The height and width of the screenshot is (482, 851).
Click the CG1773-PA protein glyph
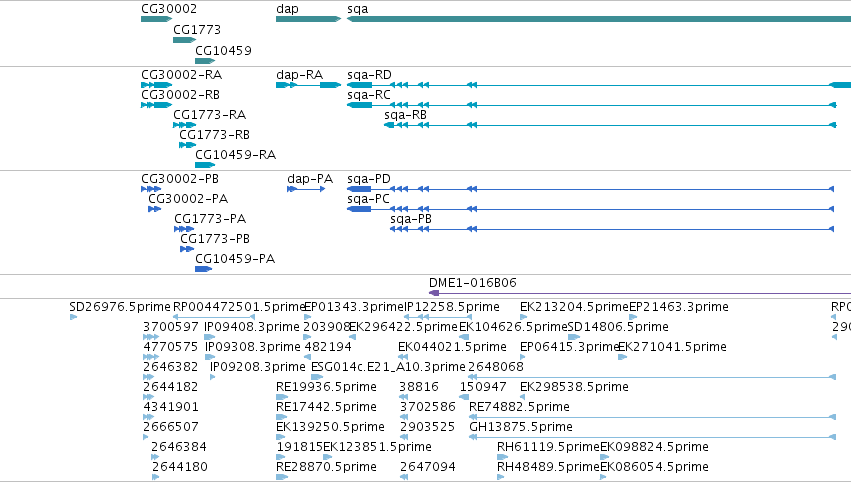click(x=184, y=230)
